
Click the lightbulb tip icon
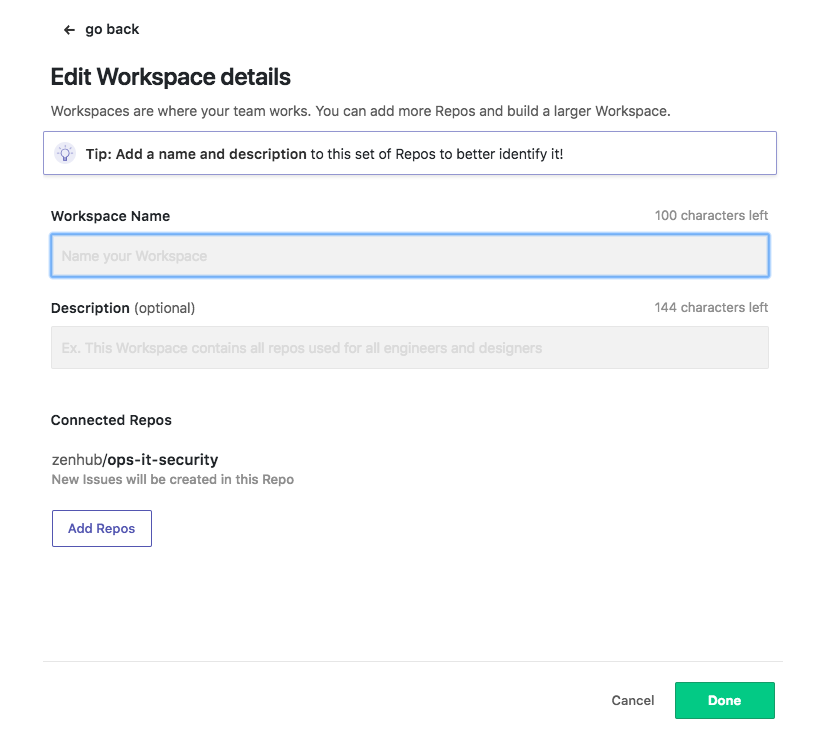coord(65,153)
